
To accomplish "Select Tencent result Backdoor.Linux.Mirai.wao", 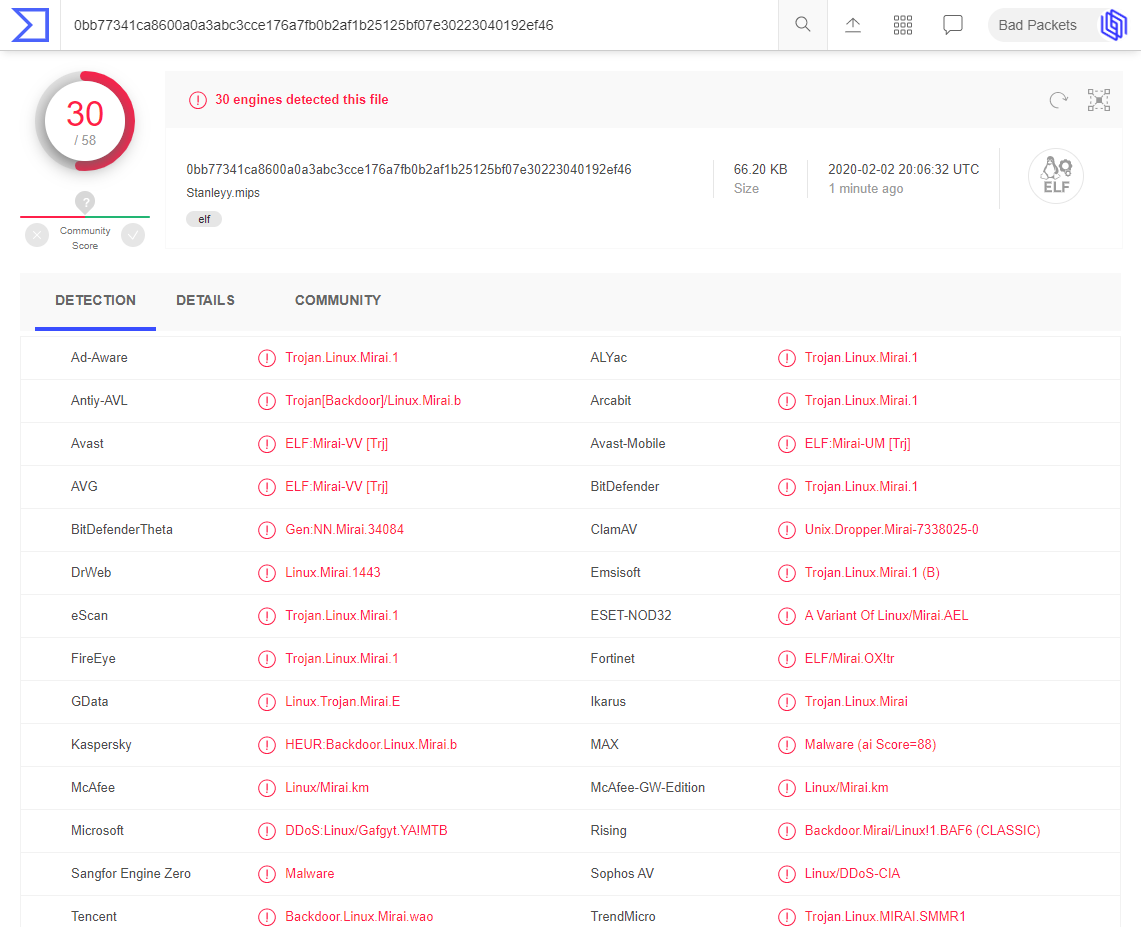I will tap(359, 916).
